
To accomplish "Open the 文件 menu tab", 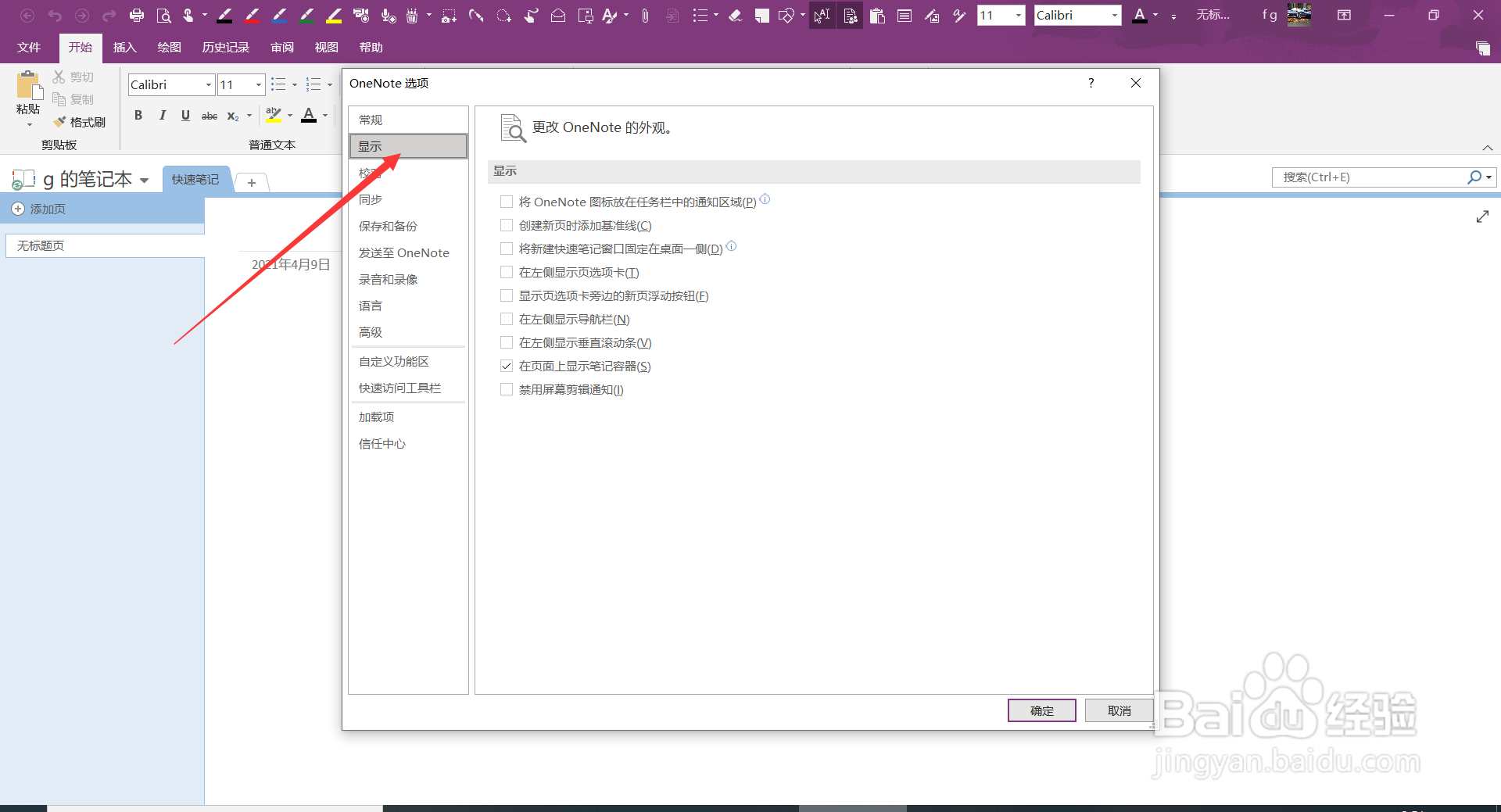I will [x=29, y=48].
